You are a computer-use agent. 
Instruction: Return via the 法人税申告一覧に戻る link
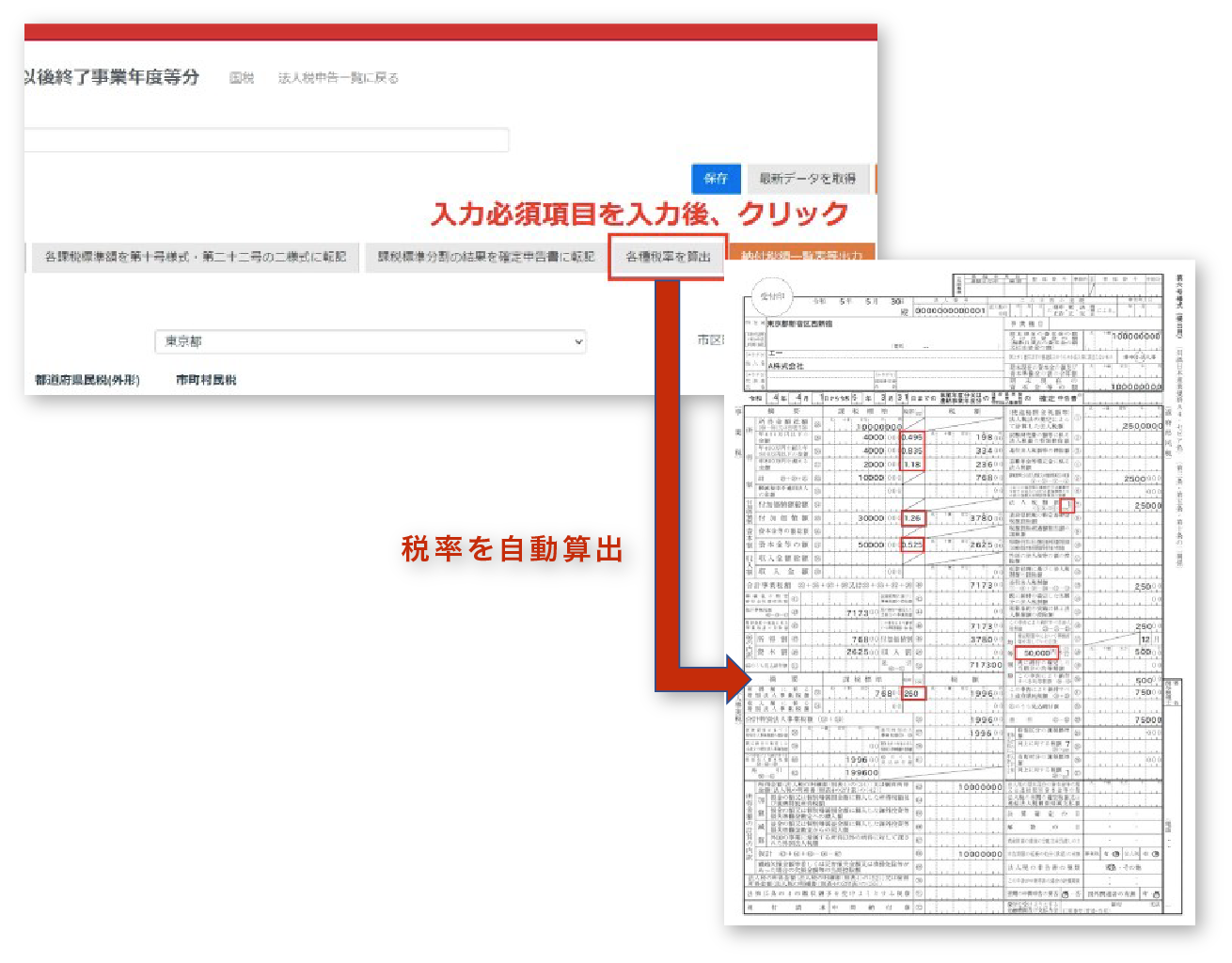pos(337,77)
